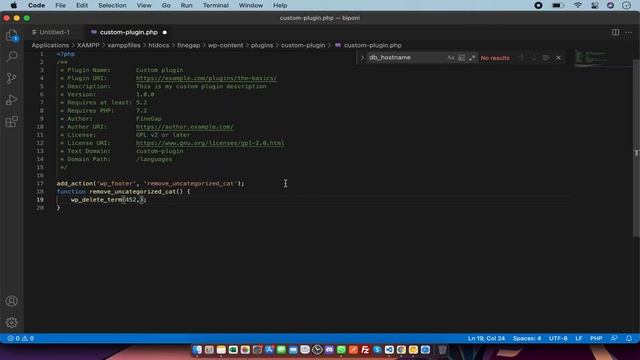The width and height of the screenshot is (640, 360).
Task: Open the Window menu
Action: pyautogui.click(x=251, y=5)
